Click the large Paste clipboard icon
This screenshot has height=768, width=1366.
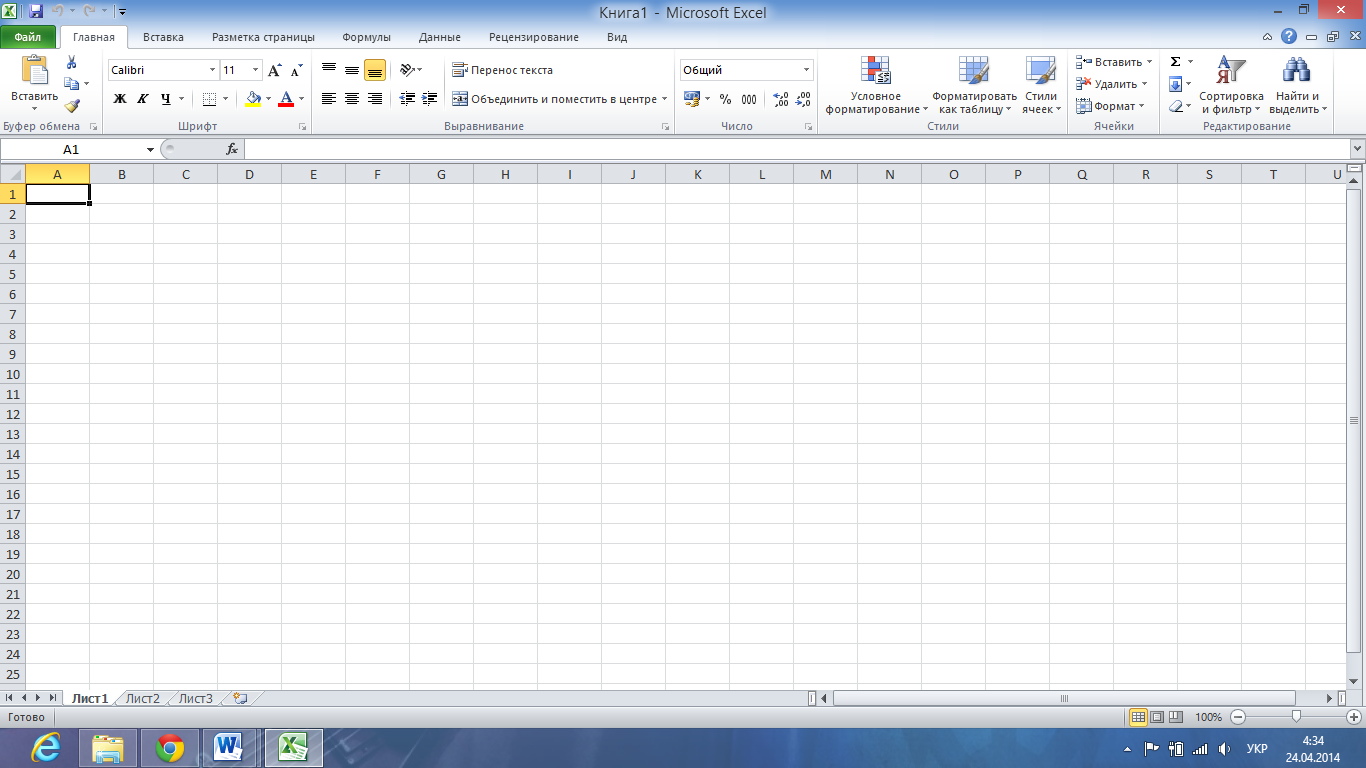(x=35, y=70)
